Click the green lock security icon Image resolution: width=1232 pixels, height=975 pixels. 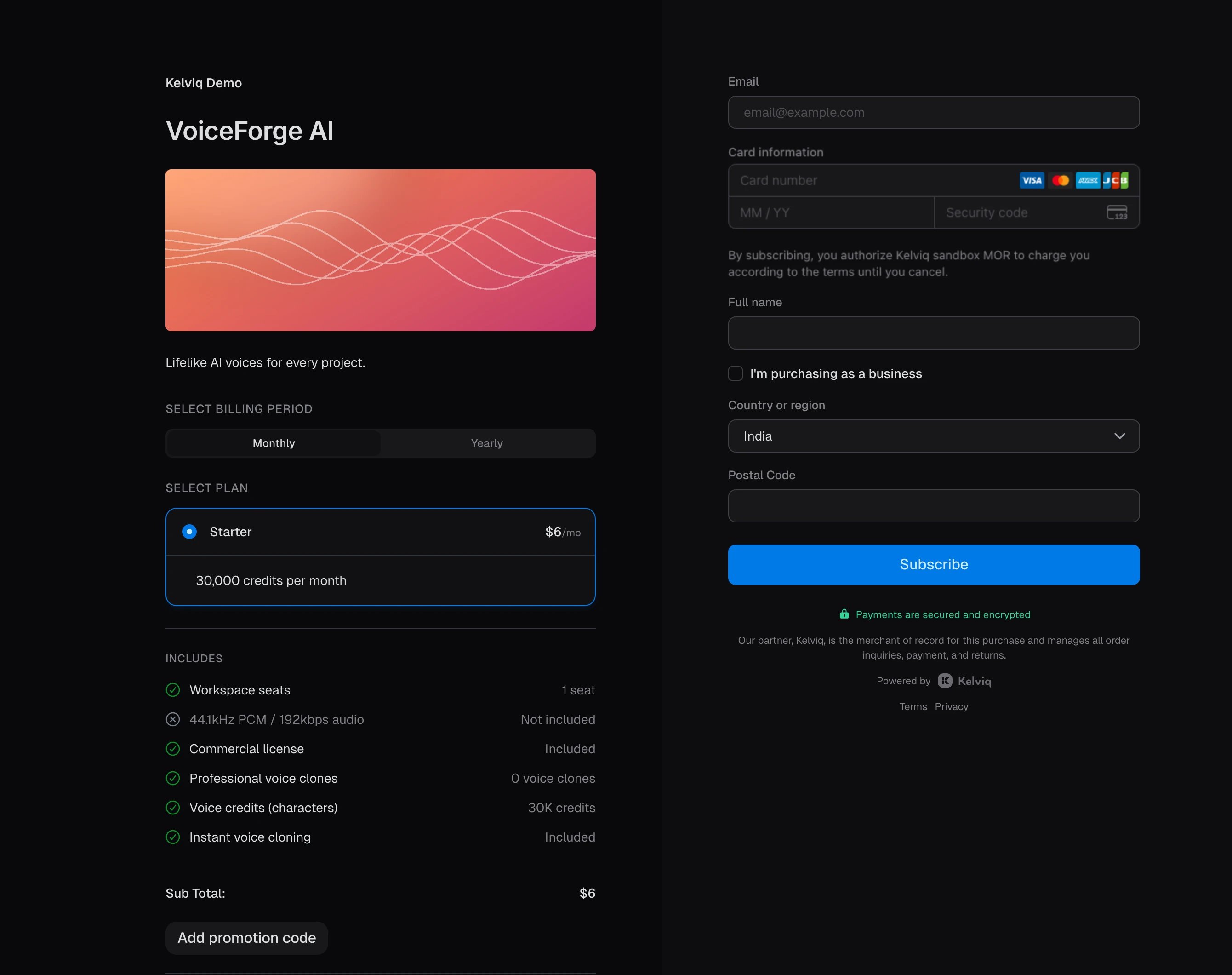pos(844,614)
